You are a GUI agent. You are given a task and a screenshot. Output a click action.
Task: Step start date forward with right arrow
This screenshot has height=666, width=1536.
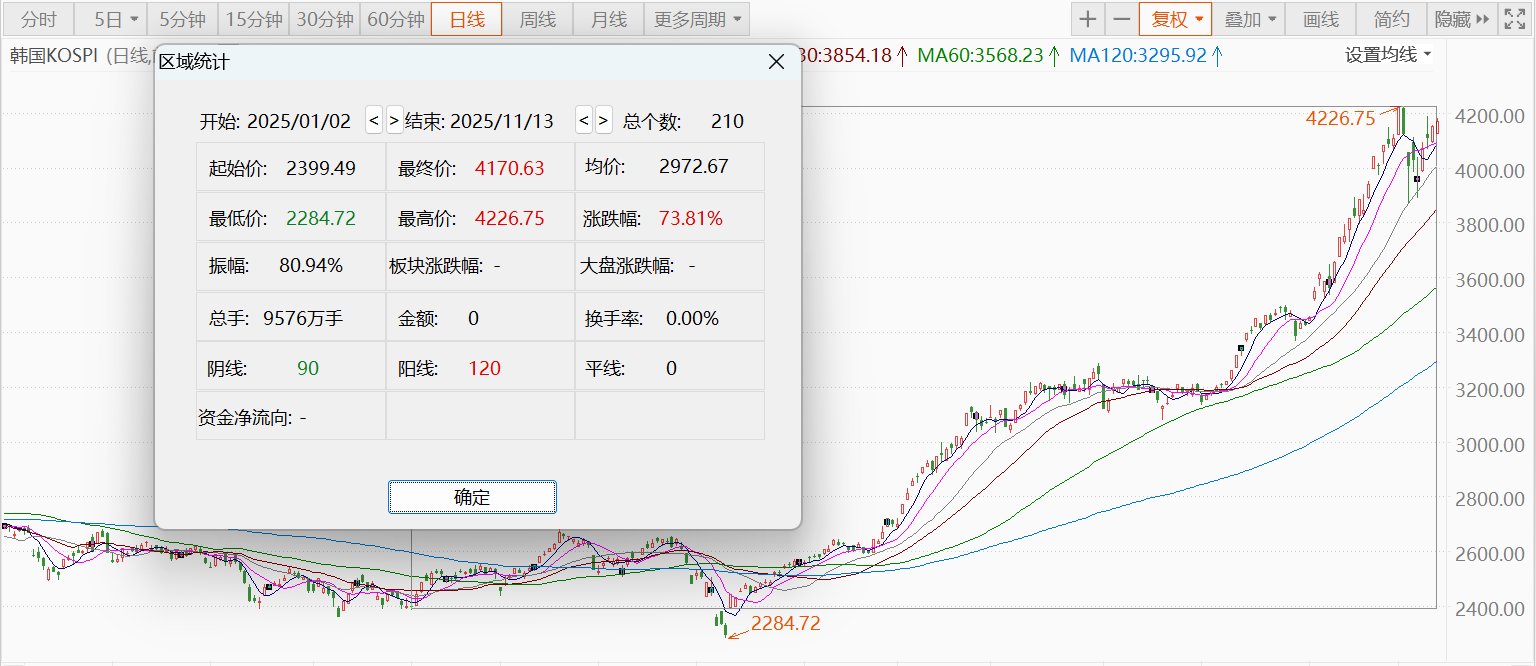pos(394,121)
